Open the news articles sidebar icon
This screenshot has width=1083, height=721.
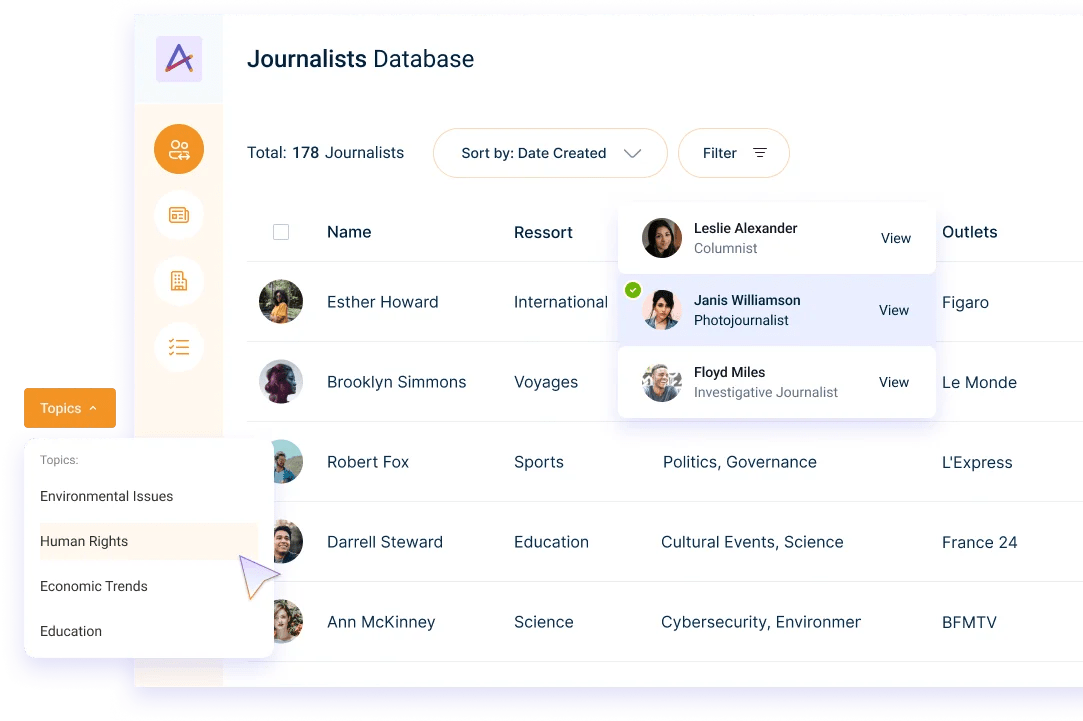tap(179, 215)
